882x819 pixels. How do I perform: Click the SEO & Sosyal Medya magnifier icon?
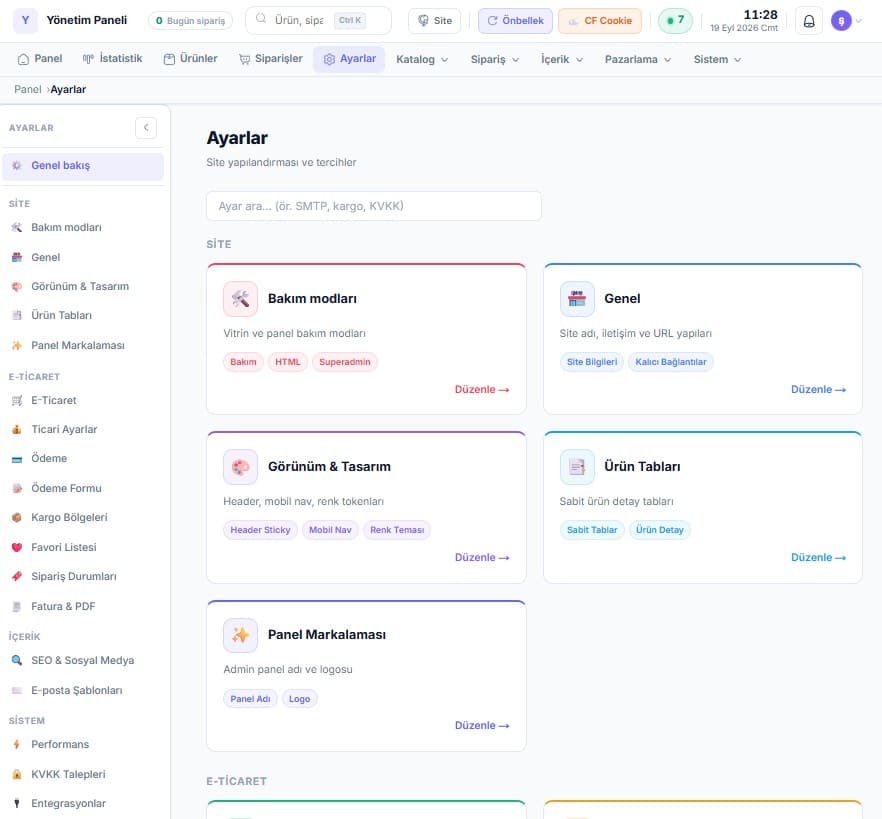[17, 660]
